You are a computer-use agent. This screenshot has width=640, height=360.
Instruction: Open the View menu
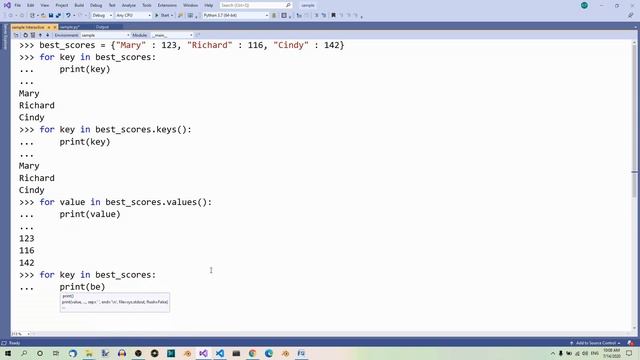pyautogui.click(x=45, y=5)
